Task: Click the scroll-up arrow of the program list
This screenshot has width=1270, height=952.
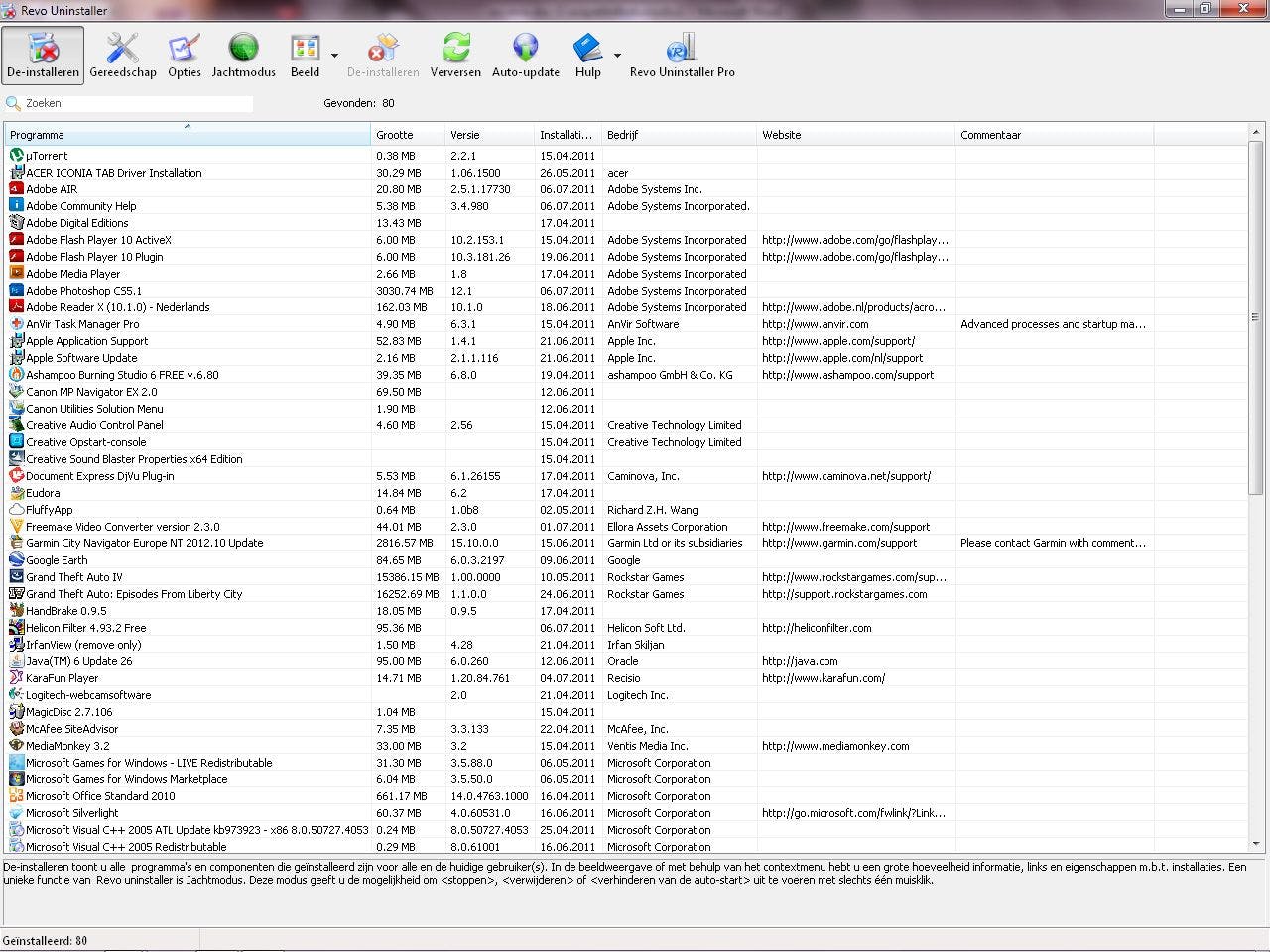Action: coord(1256,133)
